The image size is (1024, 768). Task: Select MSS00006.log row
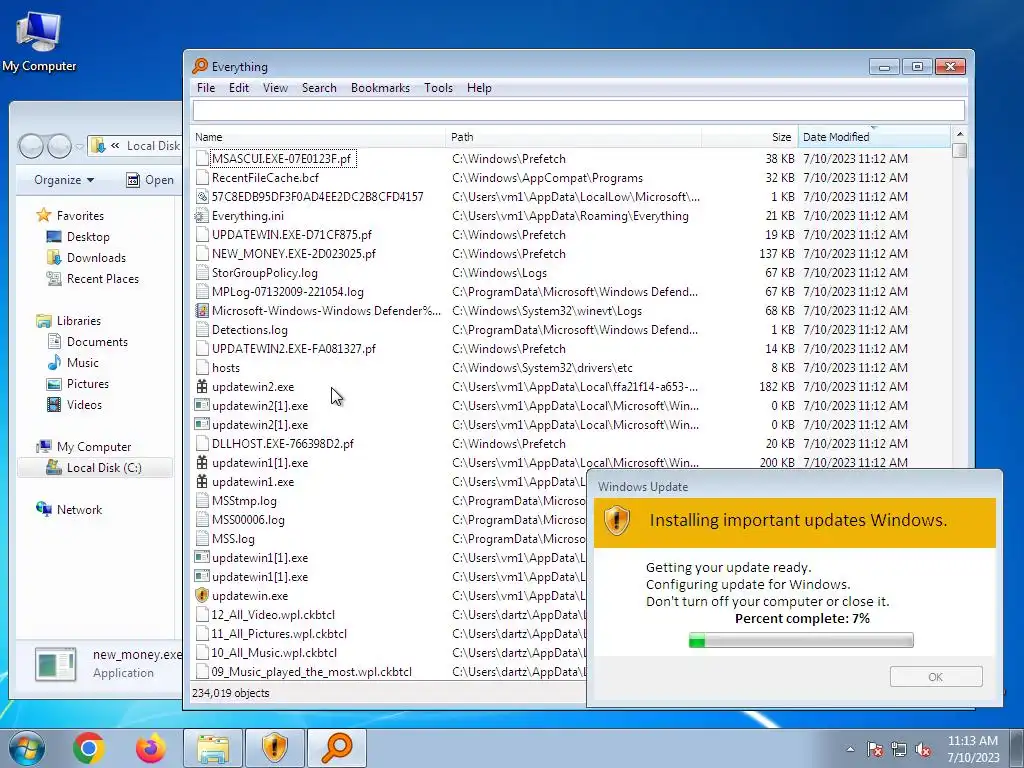389,520
